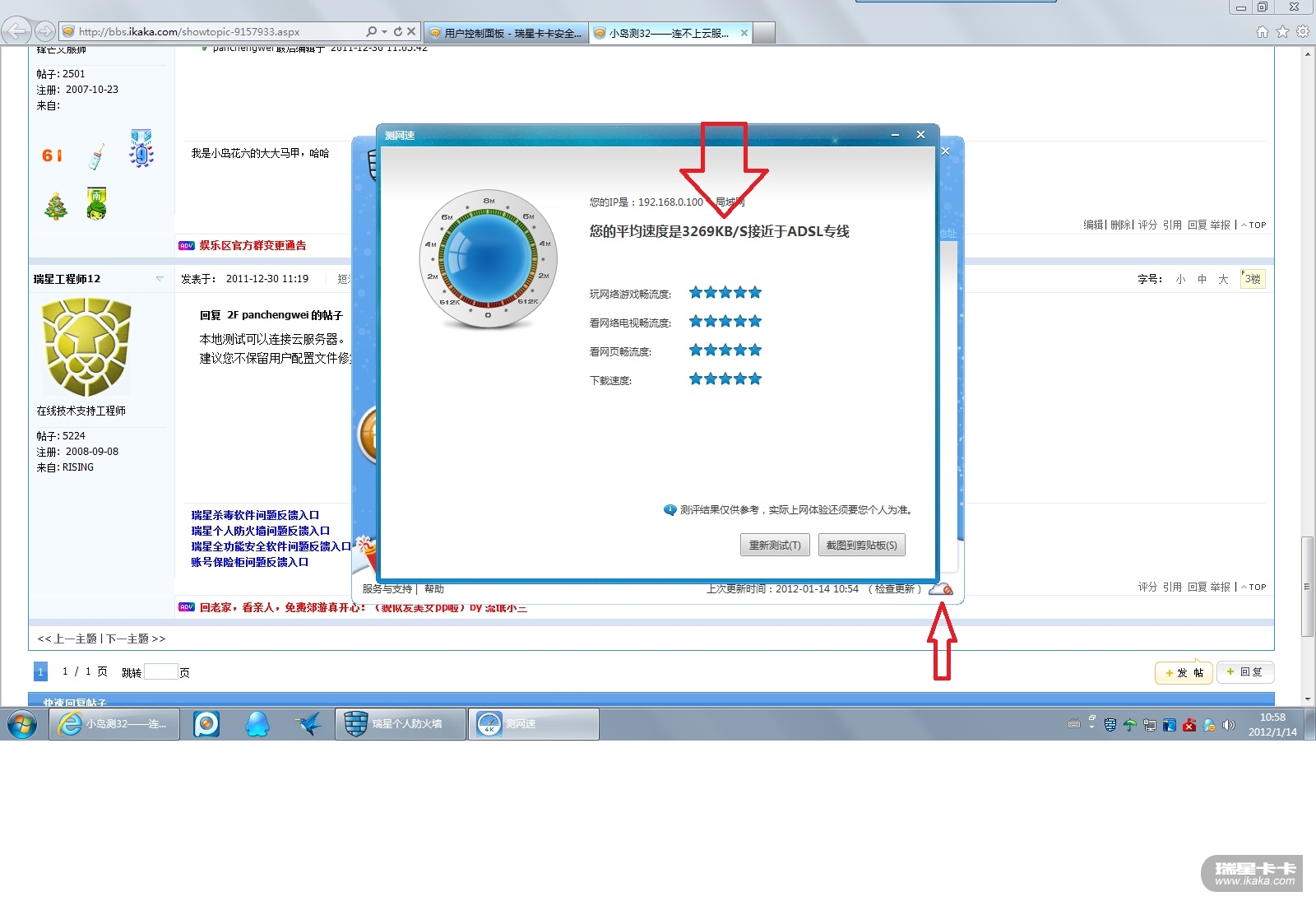
Task: Click the 3楼 floor marker
Action: 1253,279
